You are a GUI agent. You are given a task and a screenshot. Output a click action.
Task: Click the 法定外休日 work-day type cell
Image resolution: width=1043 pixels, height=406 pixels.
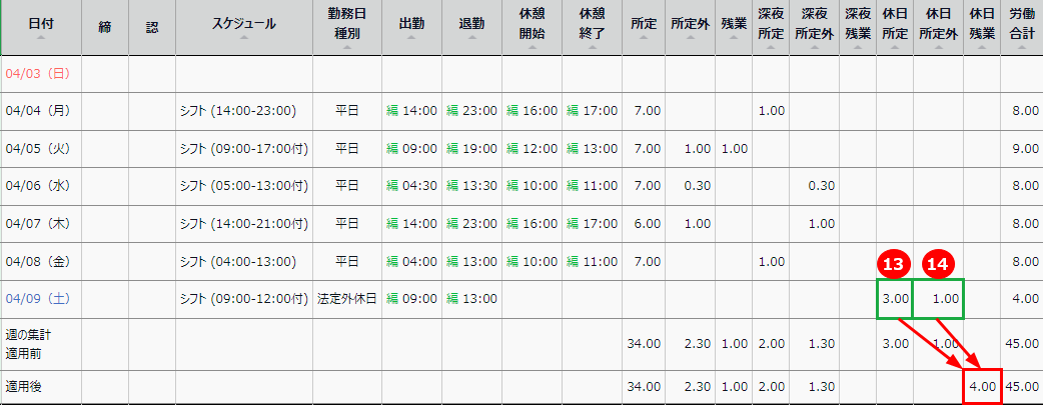(x=346, y=299)
